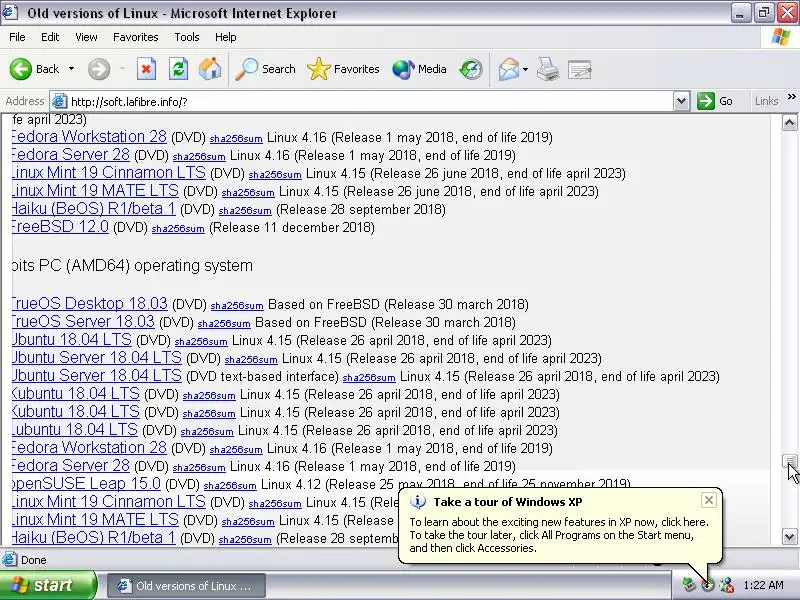Click sha256sum link beside Lubuntu 18.04 LTS
The image size is (800, 600).
pyautogui.click(x=207, y=432)
